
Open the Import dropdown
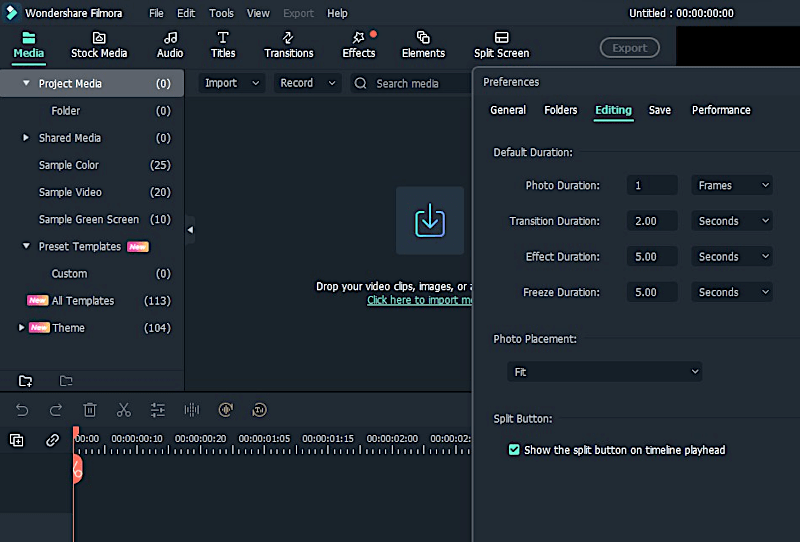click(x=232, y=83)
